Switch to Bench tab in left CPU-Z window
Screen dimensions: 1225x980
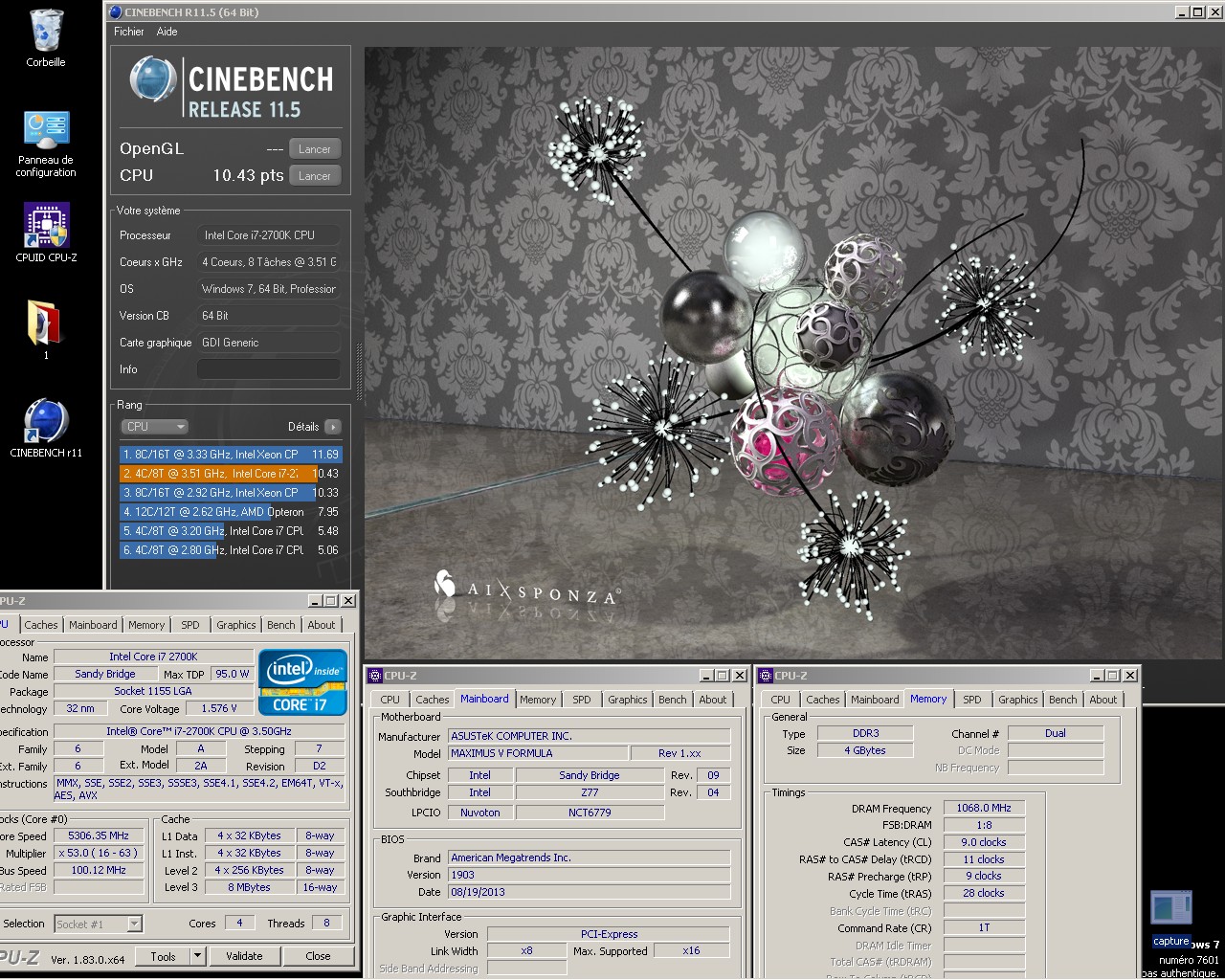tap(281, 625)
